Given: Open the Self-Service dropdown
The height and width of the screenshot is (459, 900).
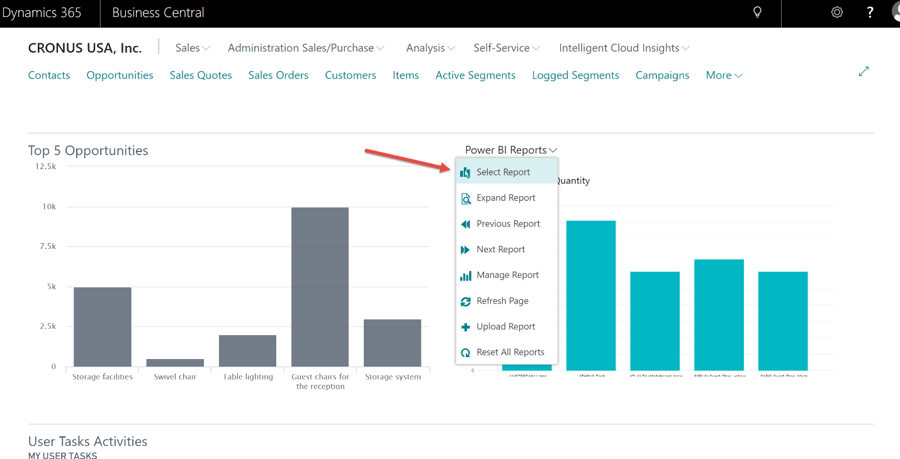Looking at the screenshot, I should coord(507,48).
